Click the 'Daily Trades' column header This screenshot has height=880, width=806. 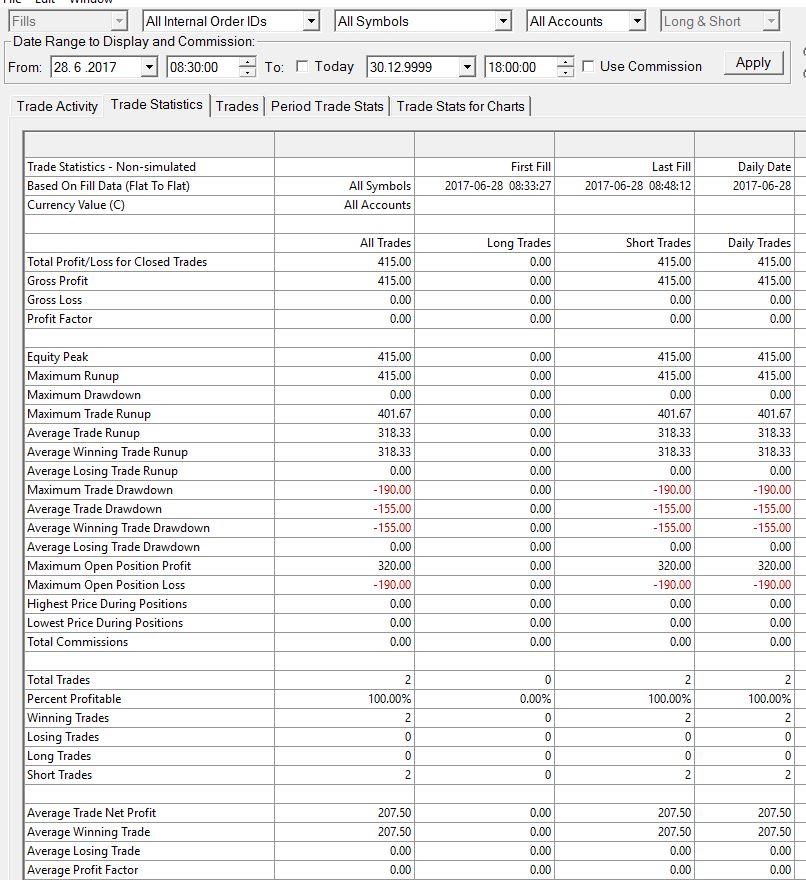click(759, 243)
